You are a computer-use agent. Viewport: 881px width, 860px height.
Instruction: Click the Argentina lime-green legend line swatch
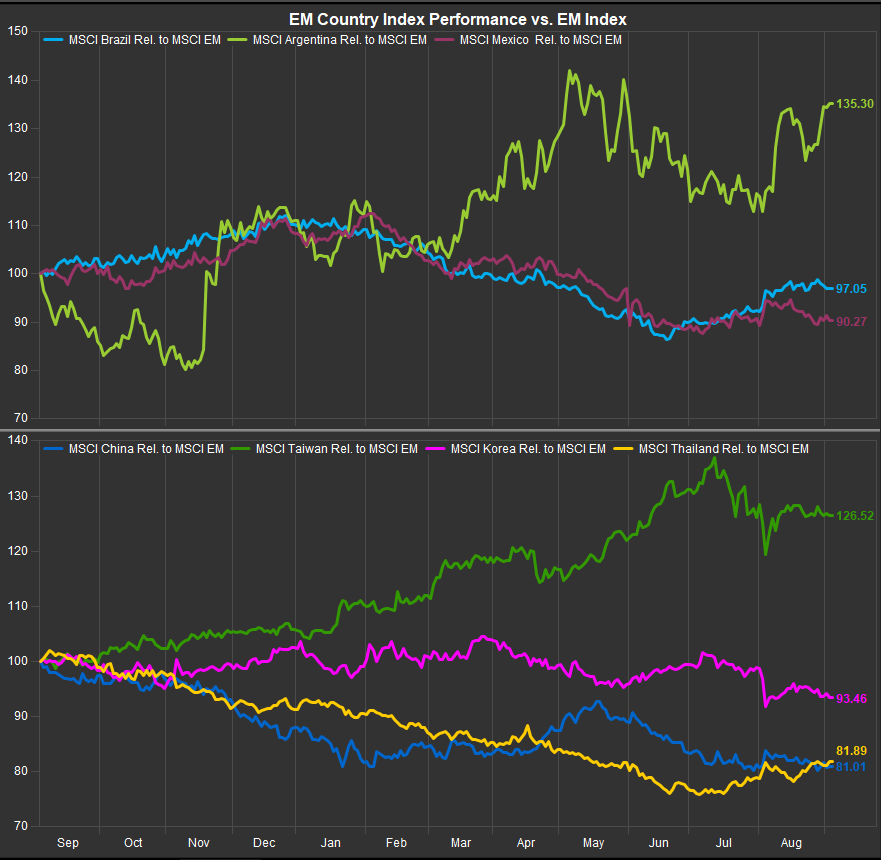coord(238,40)
